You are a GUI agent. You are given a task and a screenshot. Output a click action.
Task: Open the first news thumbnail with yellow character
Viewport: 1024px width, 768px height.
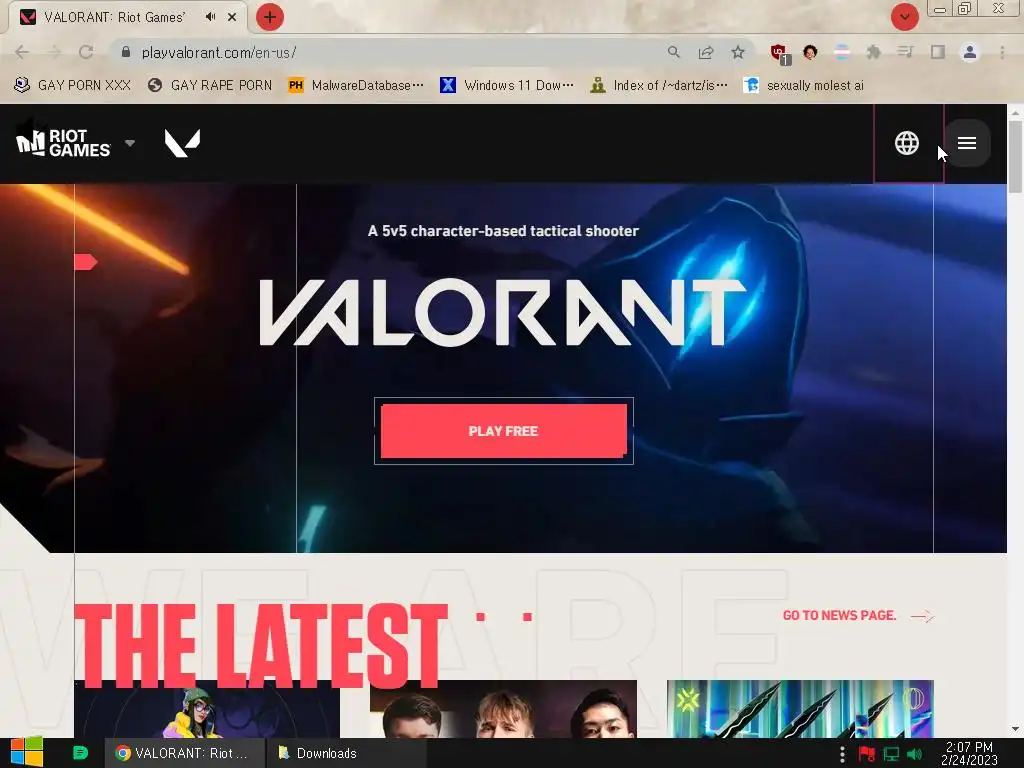click(x=207, y=709)
